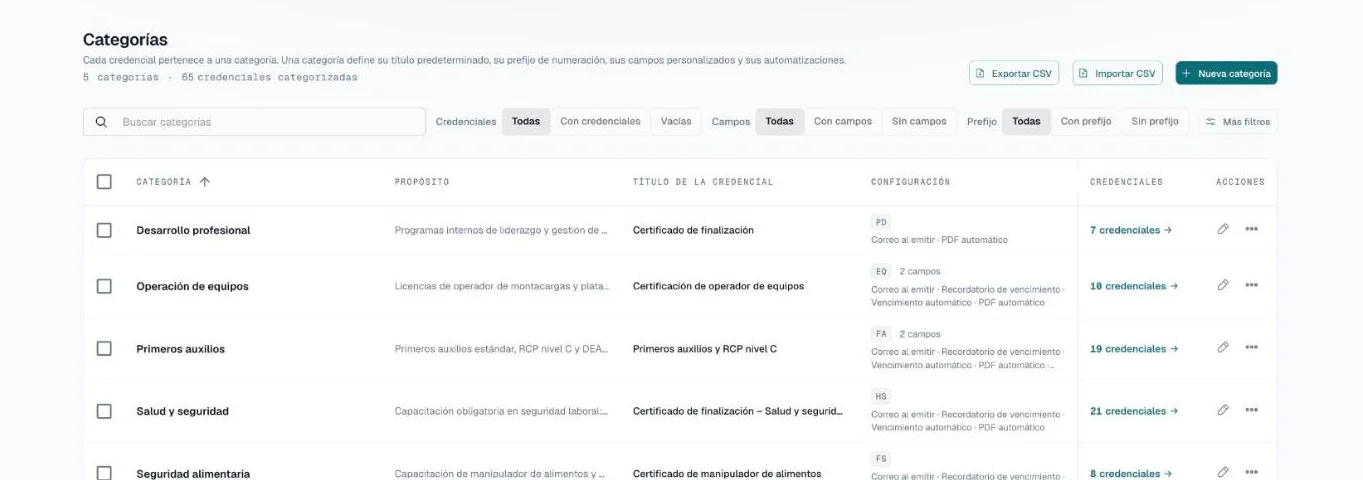Open the Más filtros options

1238,122
